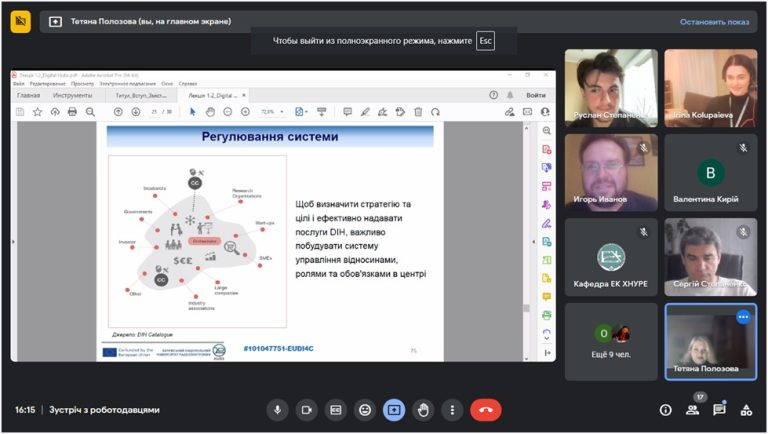Click the yellow presentation icon at top left
Viewport: 768px width, 434px height.
tap(21, 21)
